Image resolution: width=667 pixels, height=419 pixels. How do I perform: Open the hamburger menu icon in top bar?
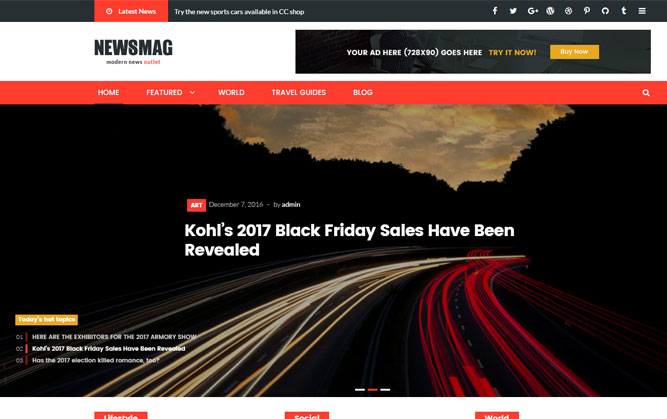642,11
